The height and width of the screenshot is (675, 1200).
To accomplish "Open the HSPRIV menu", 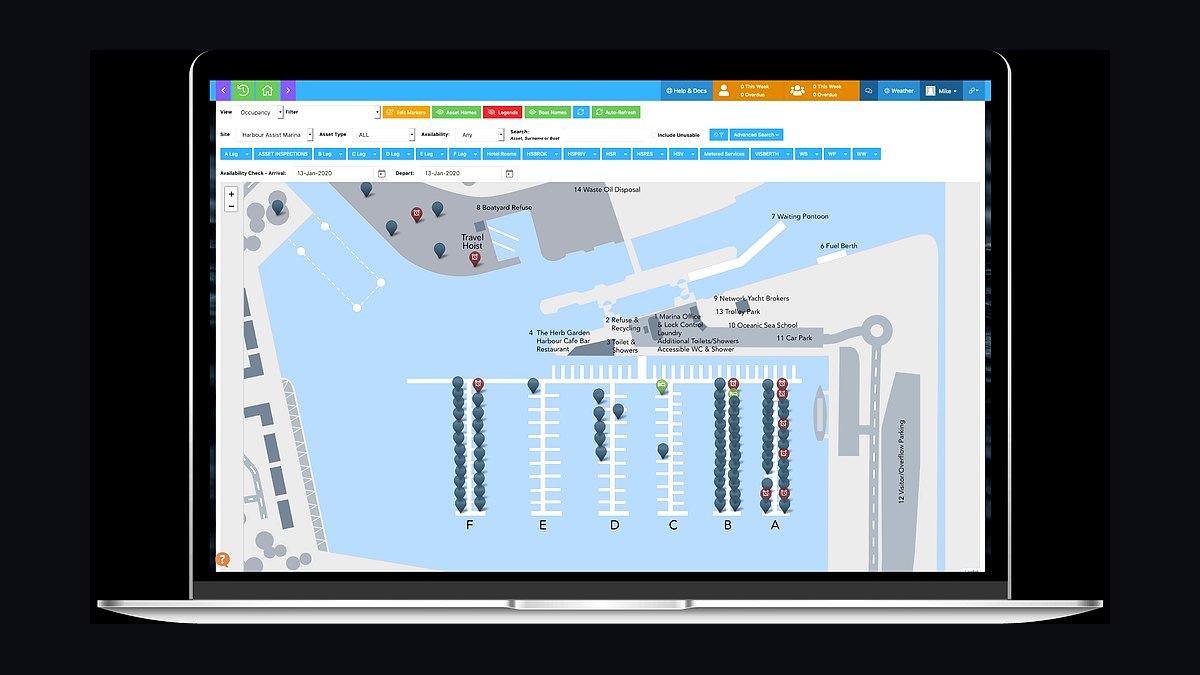I will [x=581, y=154].
